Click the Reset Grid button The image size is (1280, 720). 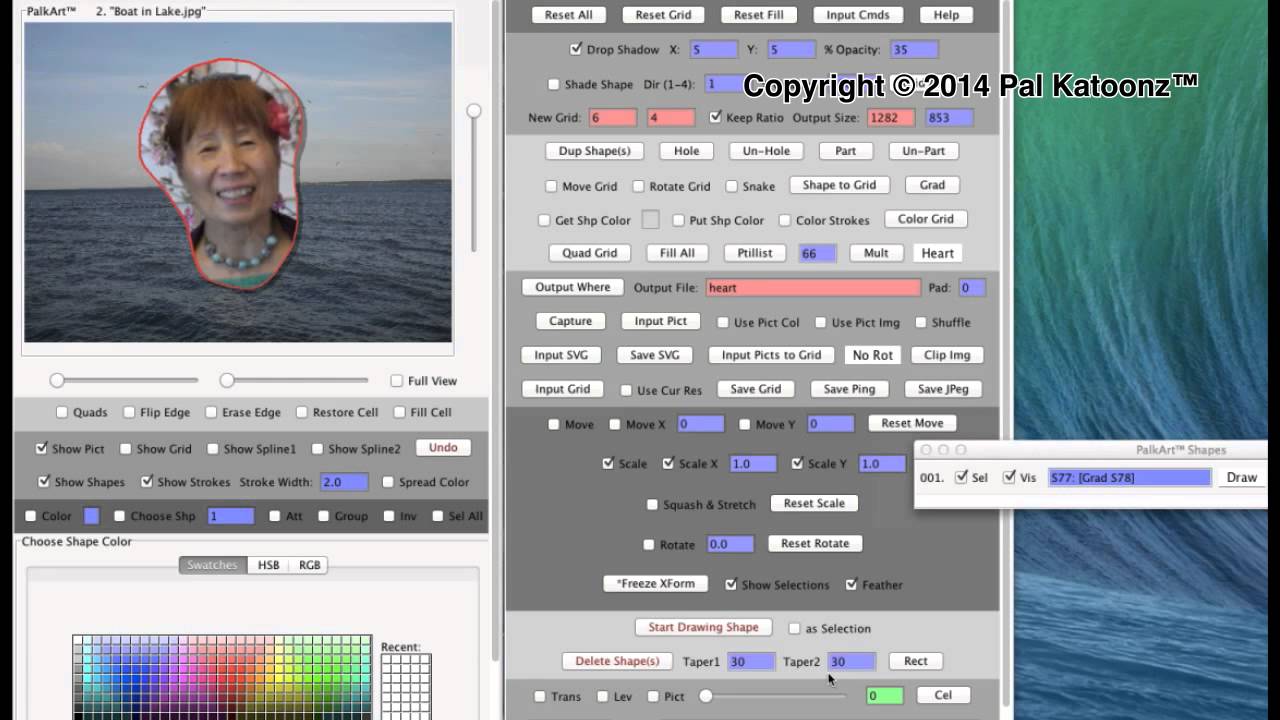[x=663, y=15]
